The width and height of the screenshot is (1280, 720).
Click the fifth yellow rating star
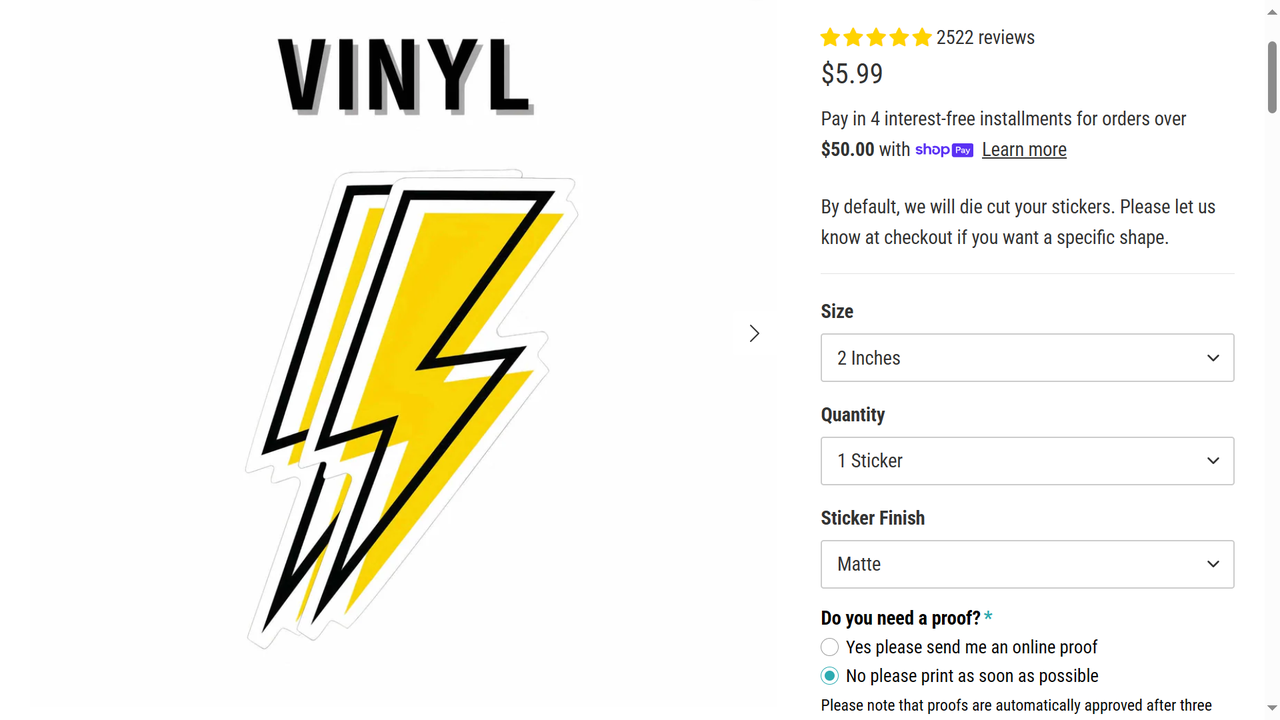[922, 38]
